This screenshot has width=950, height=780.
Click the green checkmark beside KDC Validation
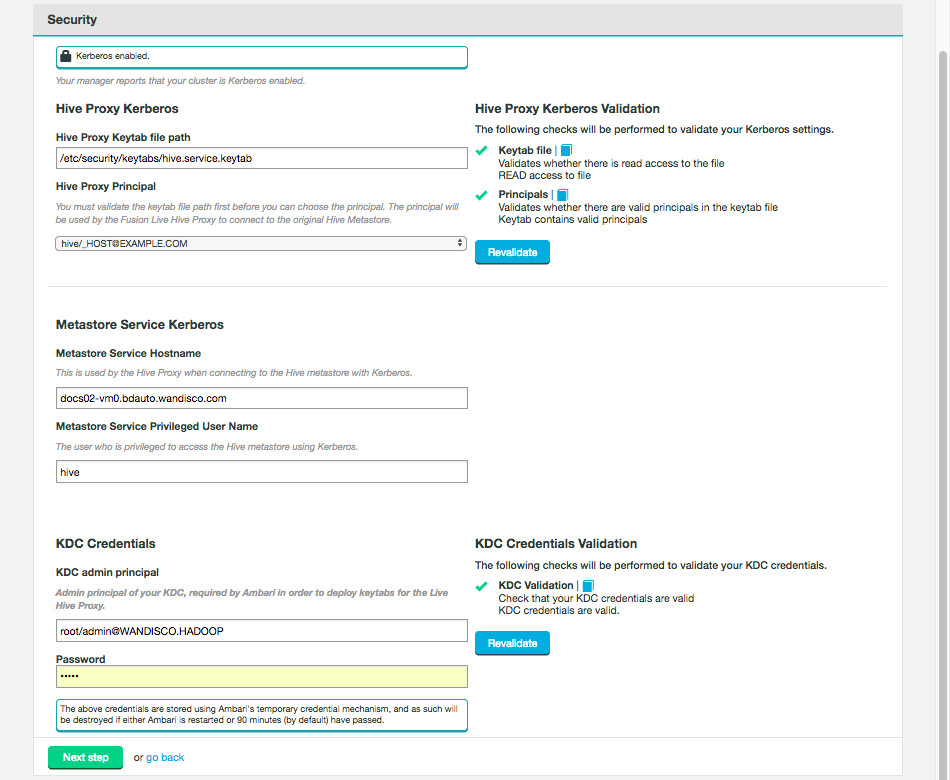[482, 586]
